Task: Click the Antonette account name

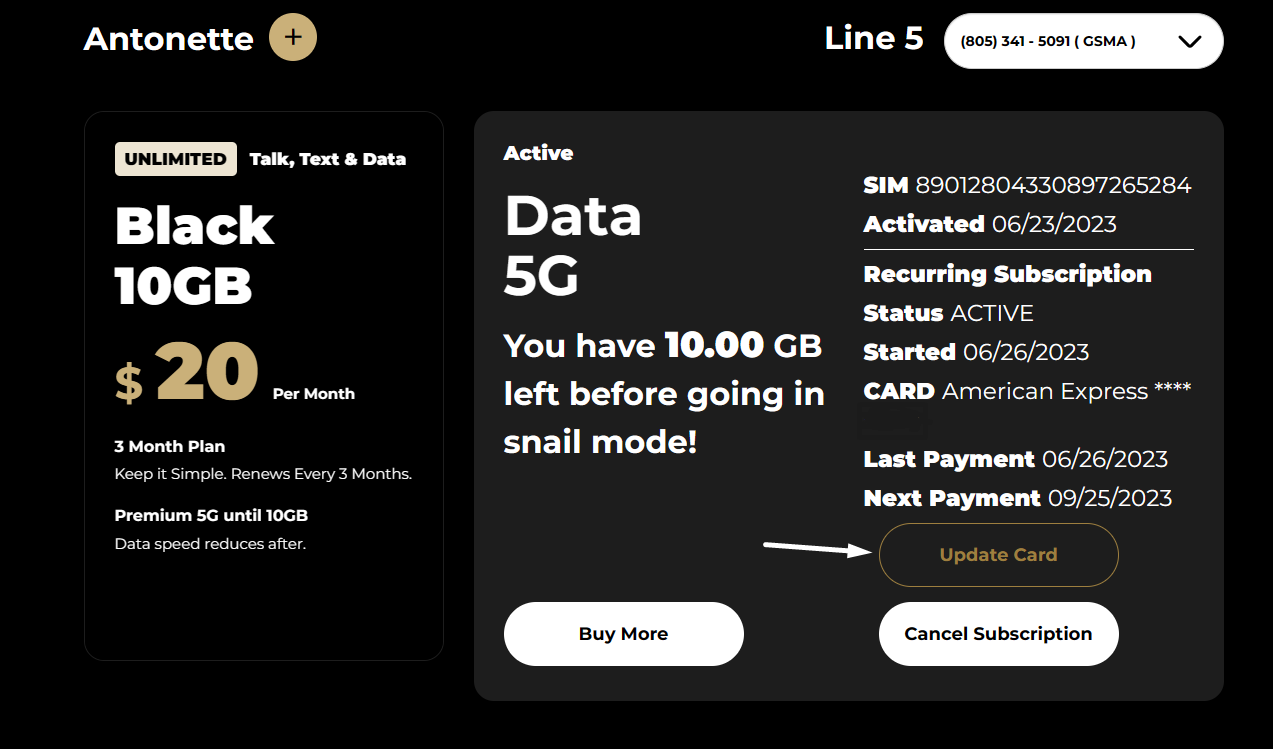Action: 168,39
